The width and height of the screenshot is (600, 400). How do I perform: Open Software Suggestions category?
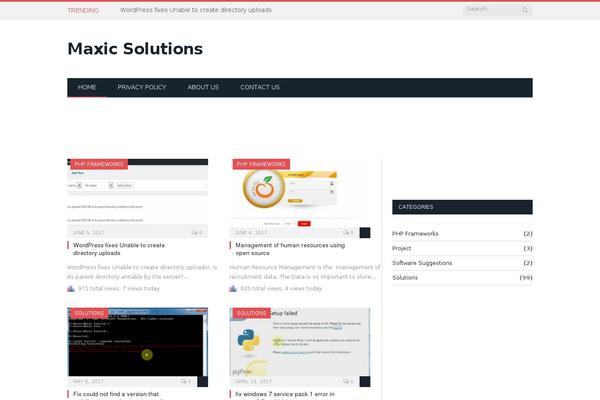[422, 263]
